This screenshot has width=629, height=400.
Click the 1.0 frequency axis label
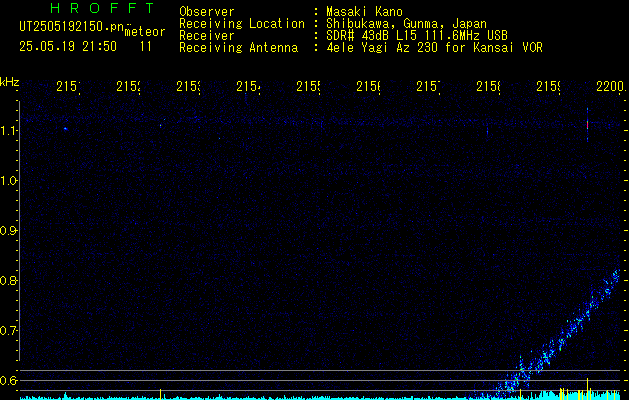[x=7, y=181]
